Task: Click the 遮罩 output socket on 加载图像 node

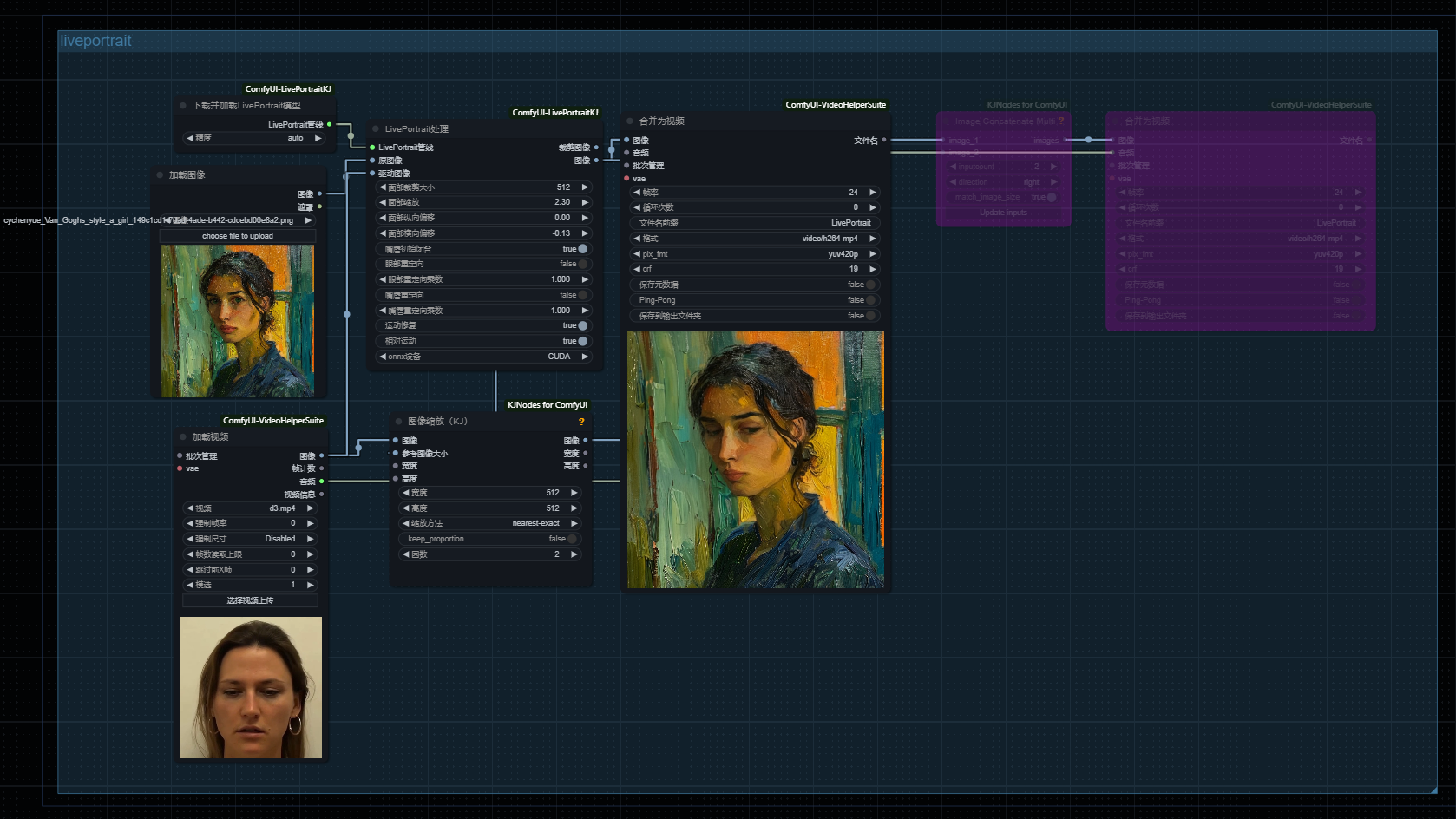Action: pyautogui.click(x=319, y=206)
